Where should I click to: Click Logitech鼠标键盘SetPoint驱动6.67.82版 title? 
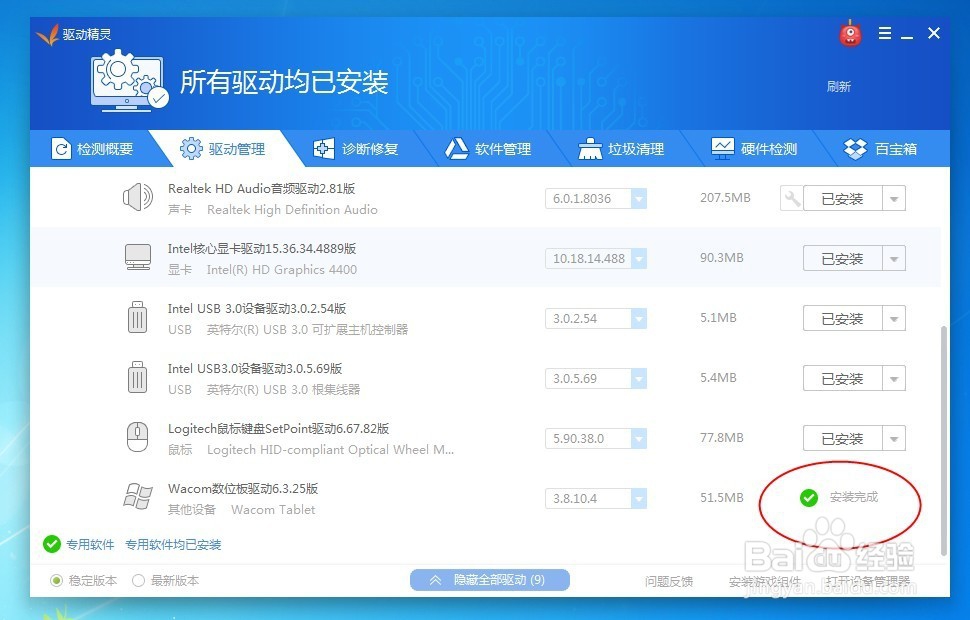coord(278,429)
